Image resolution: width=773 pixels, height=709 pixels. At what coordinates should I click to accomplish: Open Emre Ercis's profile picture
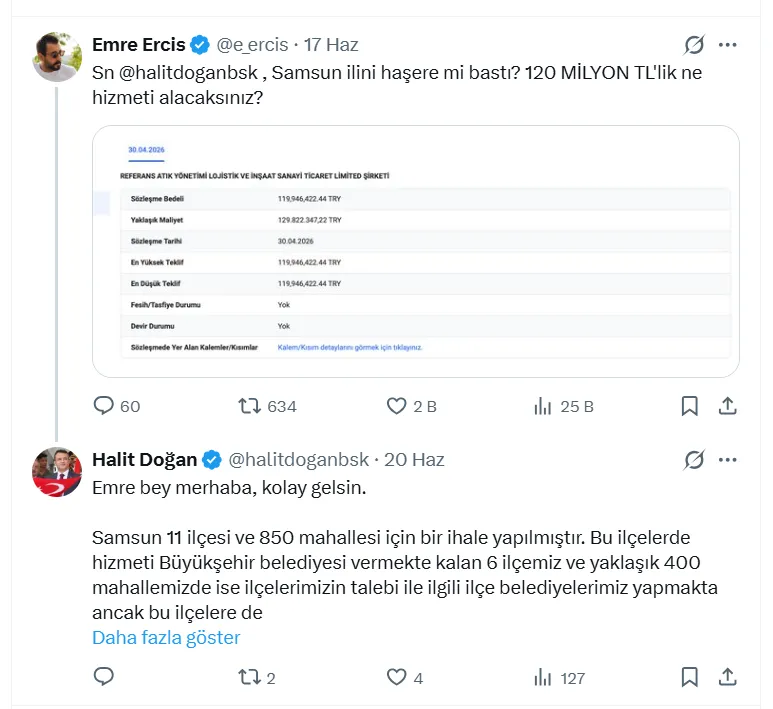57,57
